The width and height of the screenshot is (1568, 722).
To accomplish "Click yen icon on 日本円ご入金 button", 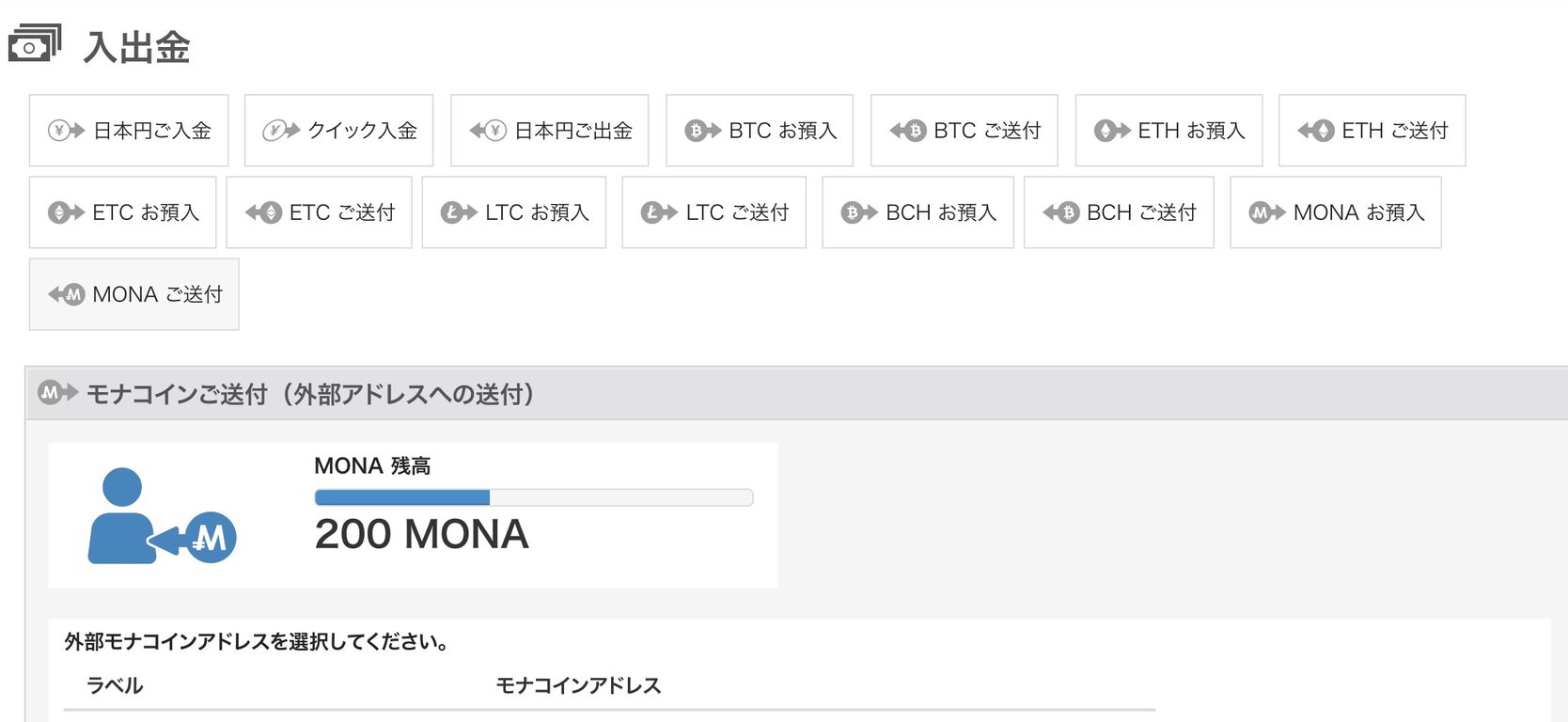I will coord(66,131).
